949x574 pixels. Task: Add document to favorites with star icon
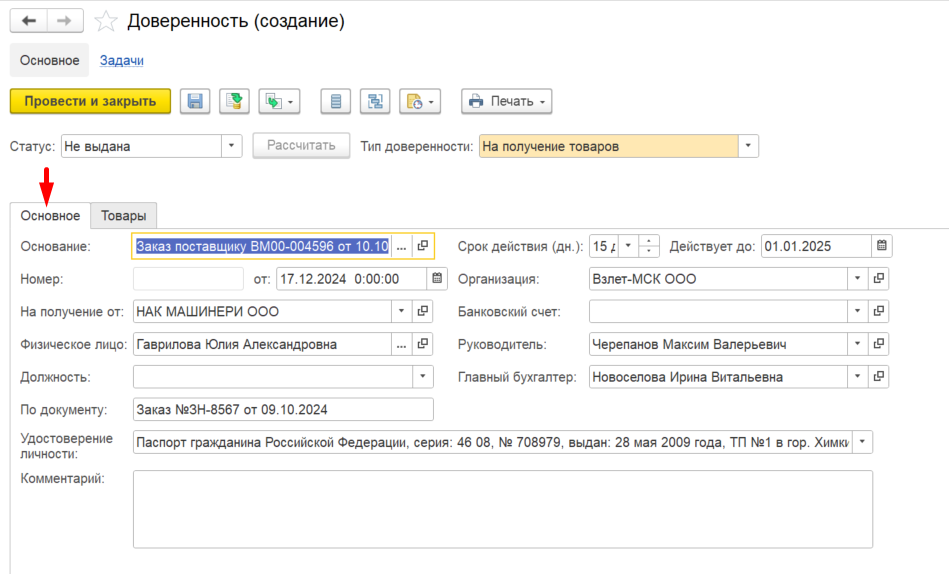(106, 21)
